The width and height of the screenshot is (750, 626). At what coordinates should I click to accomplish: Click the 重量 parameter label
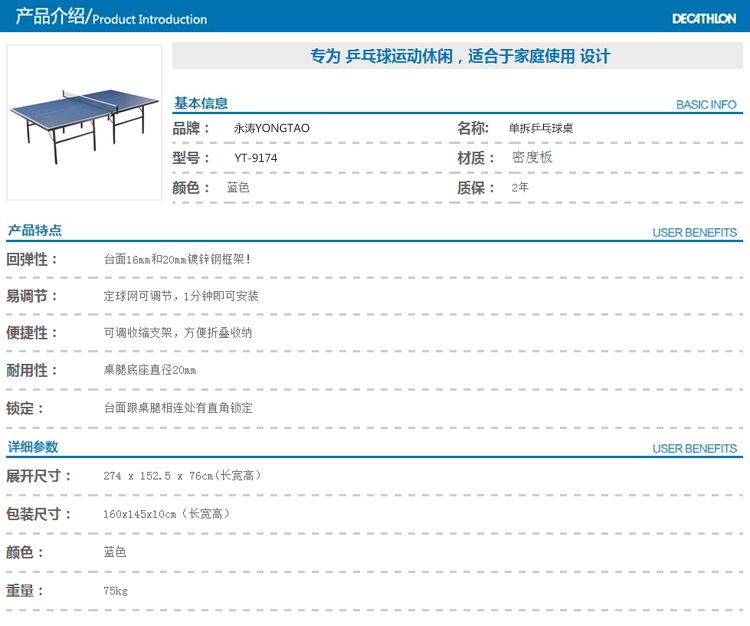tap(24, 591)
